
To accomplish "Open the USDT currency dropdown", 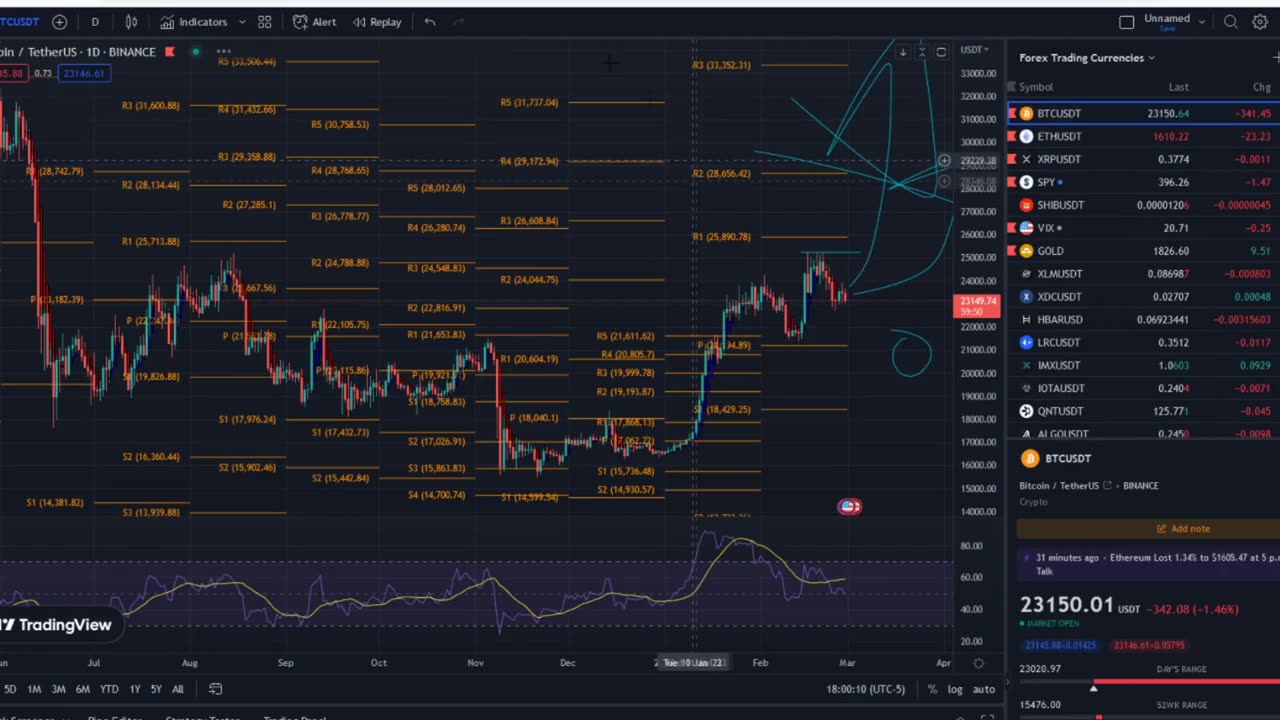I will pyautogui.click(x=975, y=50).
